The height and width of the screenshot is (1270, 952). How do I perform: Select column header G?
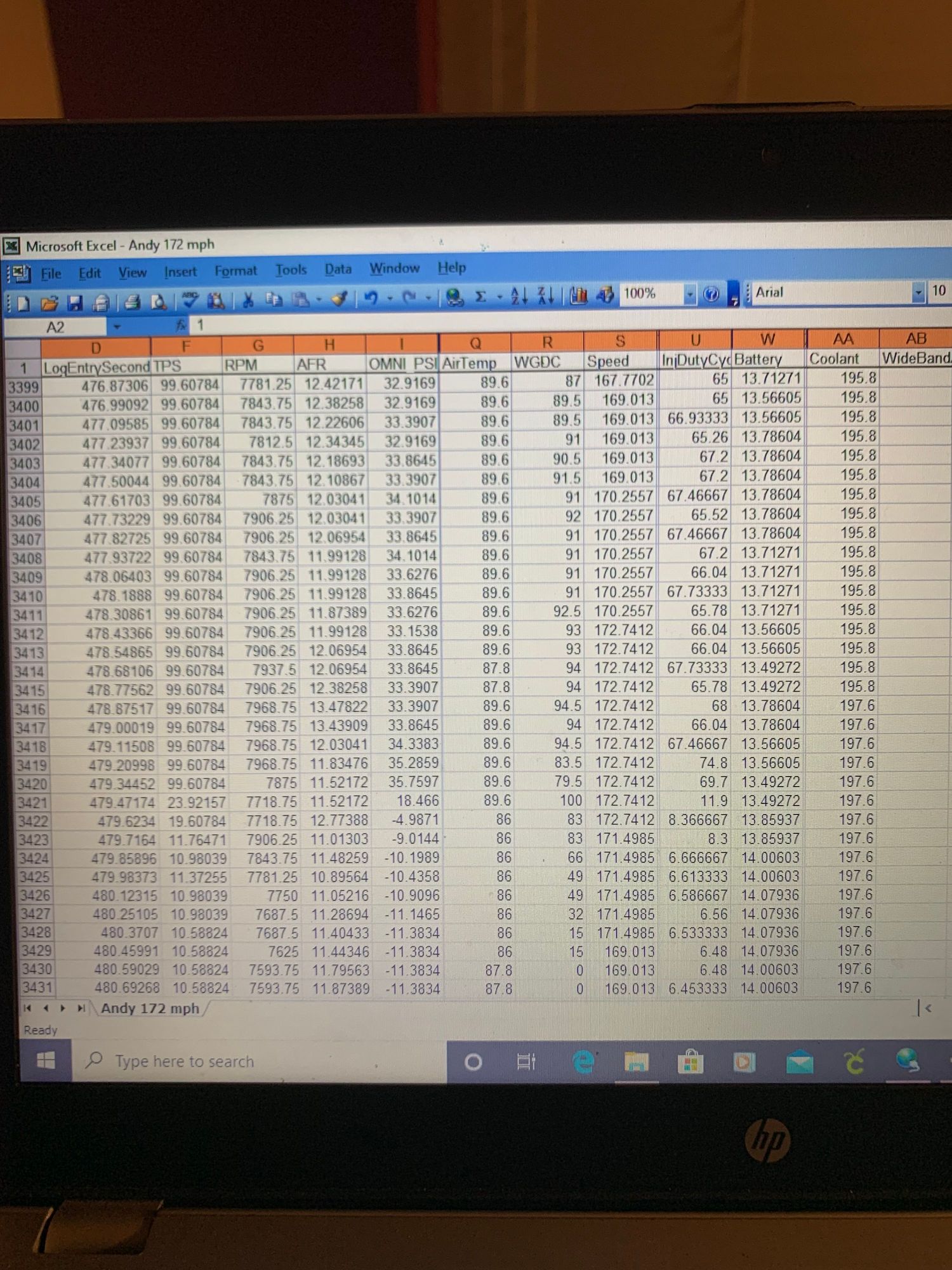coord(258,346)
